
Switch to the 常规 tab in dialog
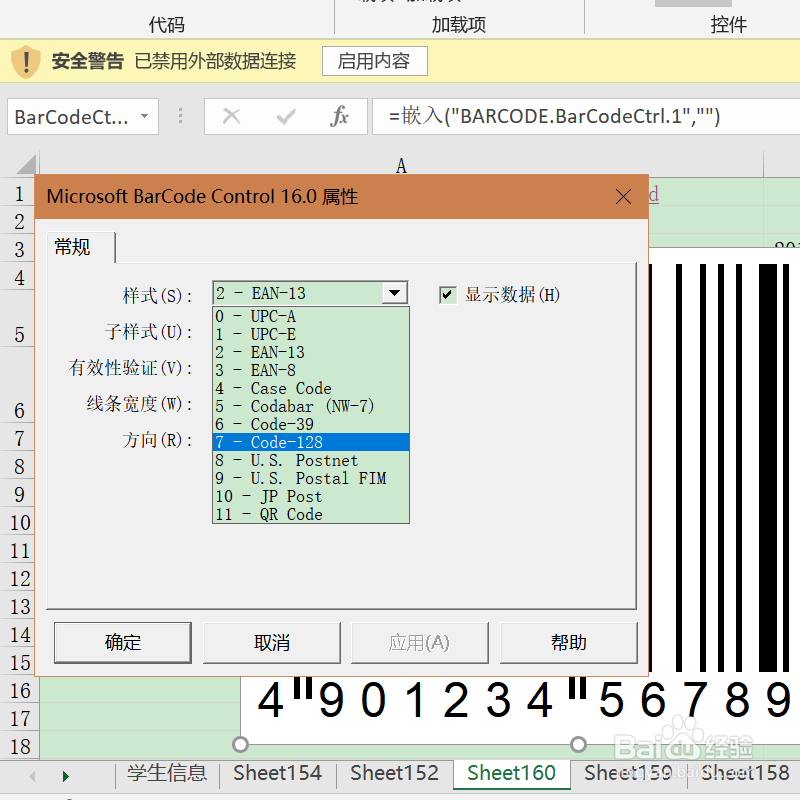click(x=80, y=247)
